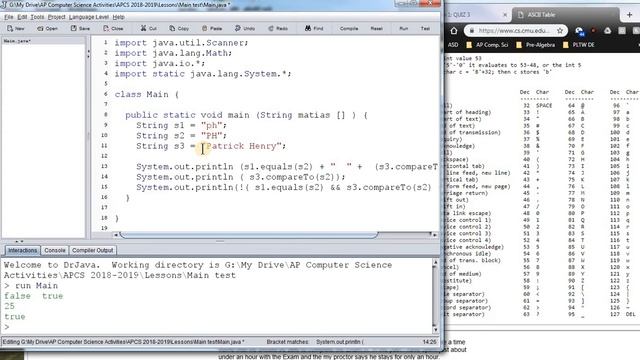Image resolution: width=640 pixels, height=360 pixels.
Task: Click the Redo toolbar button
Action: tap(278, 29)
